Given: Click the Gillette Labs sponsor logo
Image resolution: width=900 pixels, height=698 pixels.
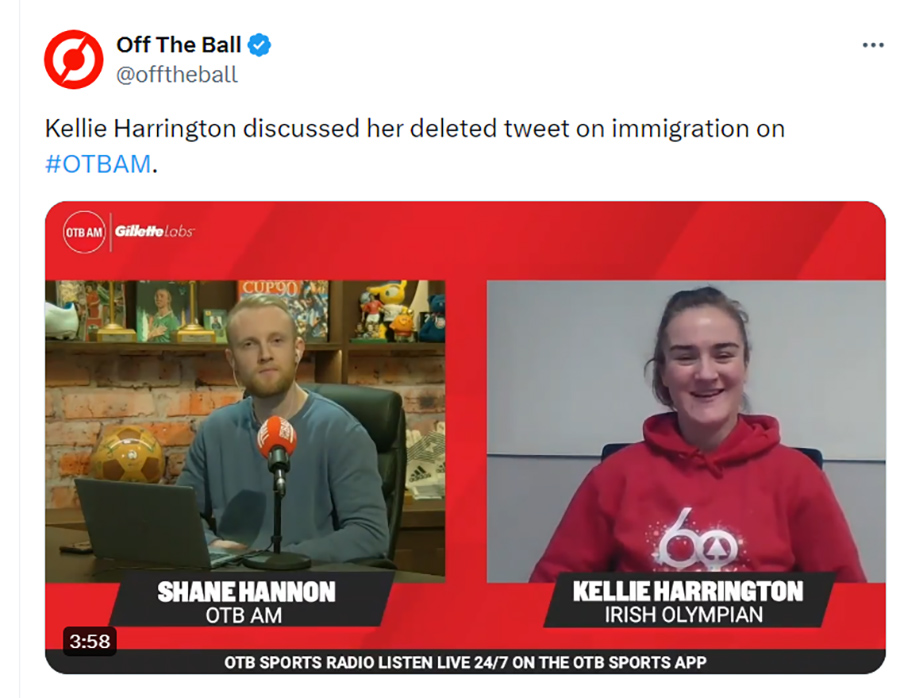Looking at the screenshot, I should click(154, 231).
